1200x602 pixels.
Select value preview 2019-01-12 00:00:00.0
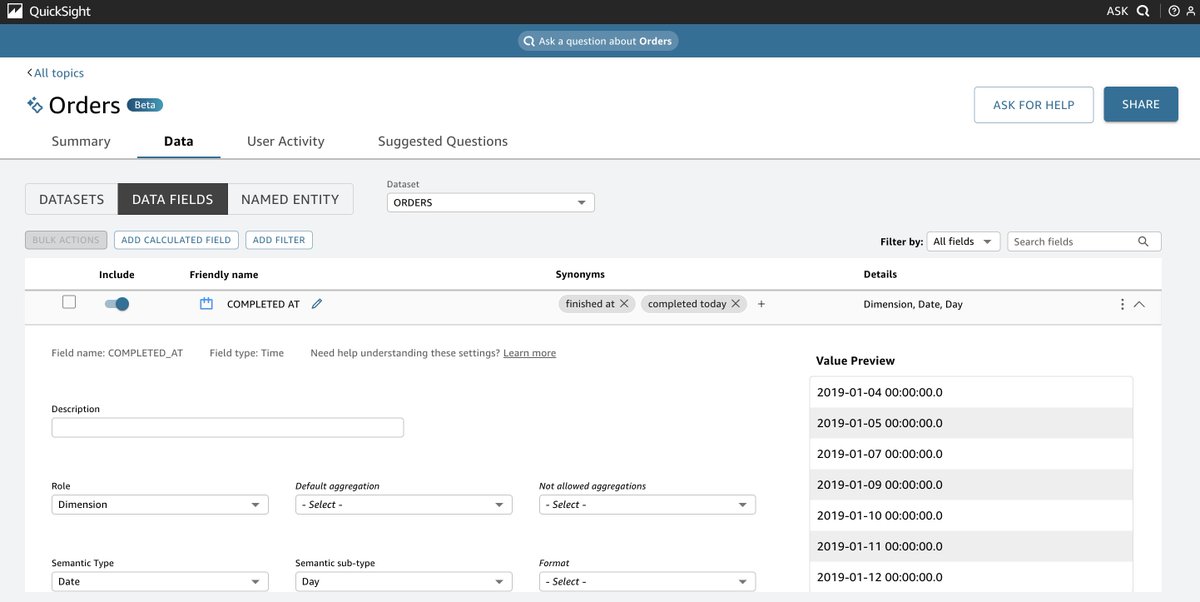(x=971, y=577)
